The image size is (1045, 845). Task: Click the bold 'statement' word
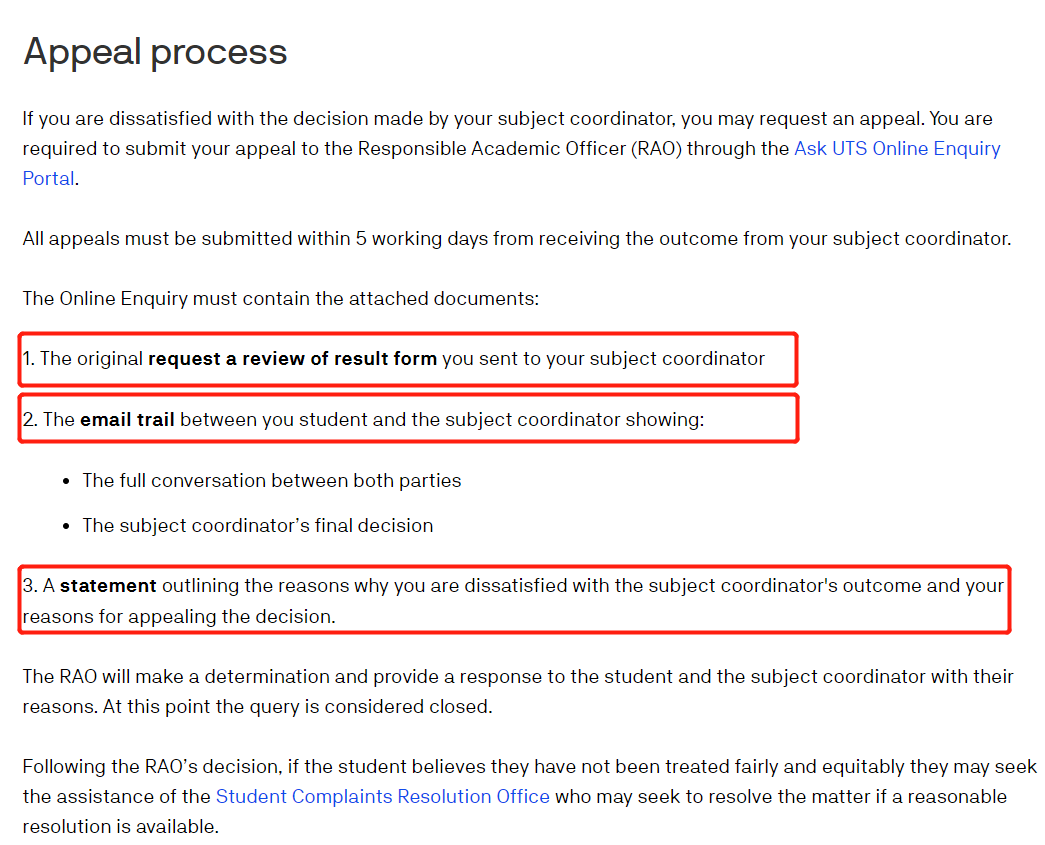(108, 586)
